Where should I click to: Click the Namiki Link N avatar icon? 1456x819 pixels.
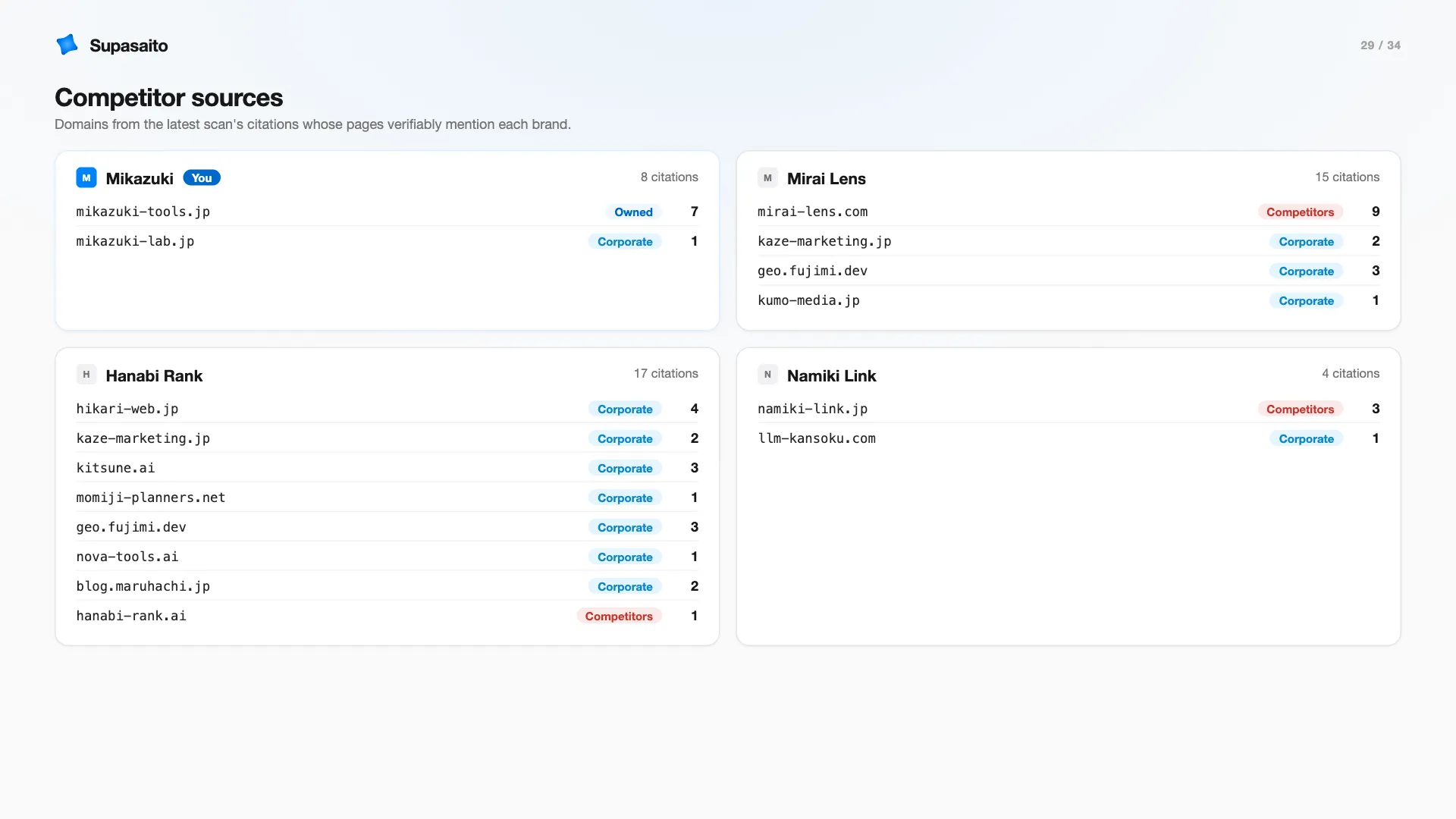767,375
